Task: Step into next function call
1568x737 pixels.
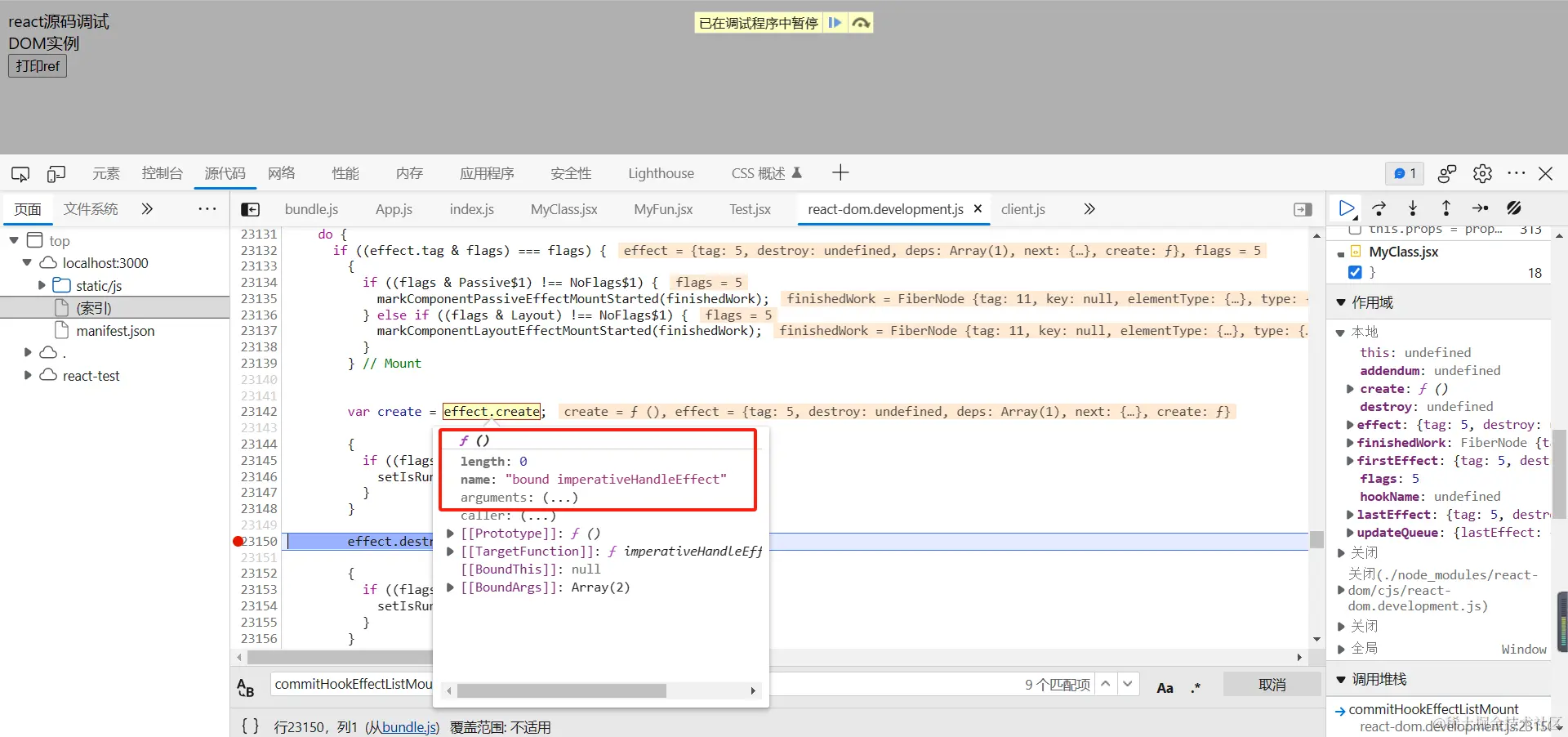Action: [1413, 208]
